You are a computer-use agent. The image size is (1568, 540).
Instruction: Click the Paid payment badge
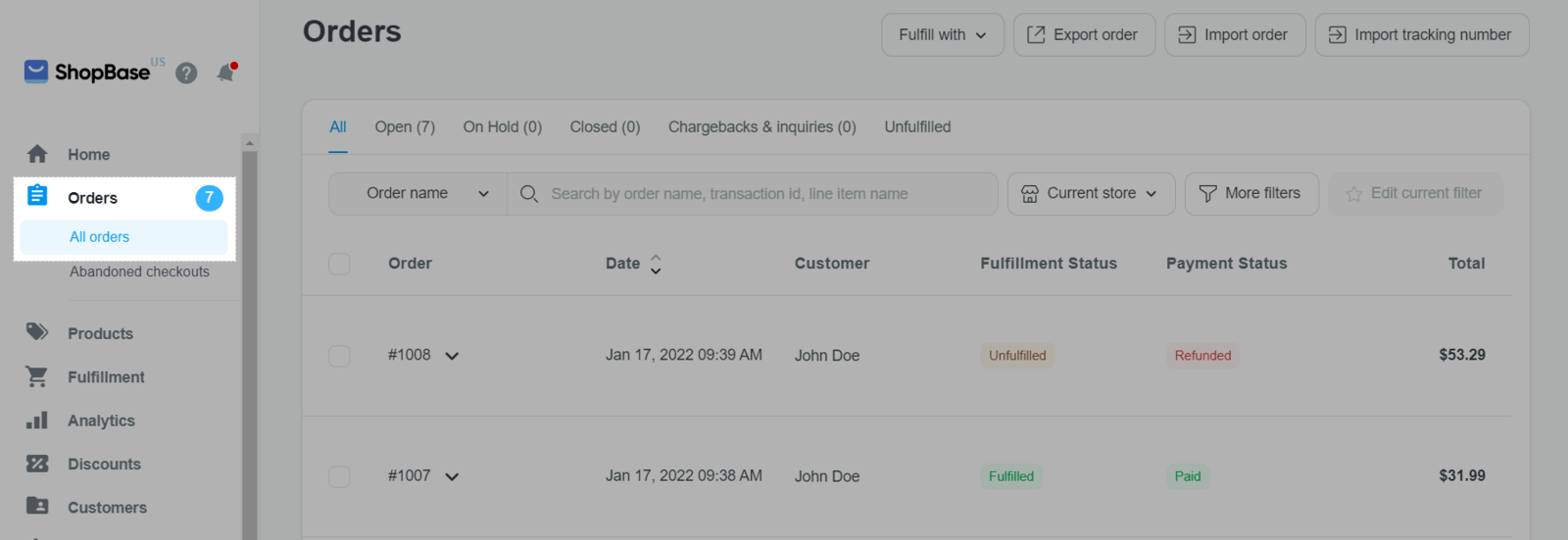click(x=1188, y=476)
